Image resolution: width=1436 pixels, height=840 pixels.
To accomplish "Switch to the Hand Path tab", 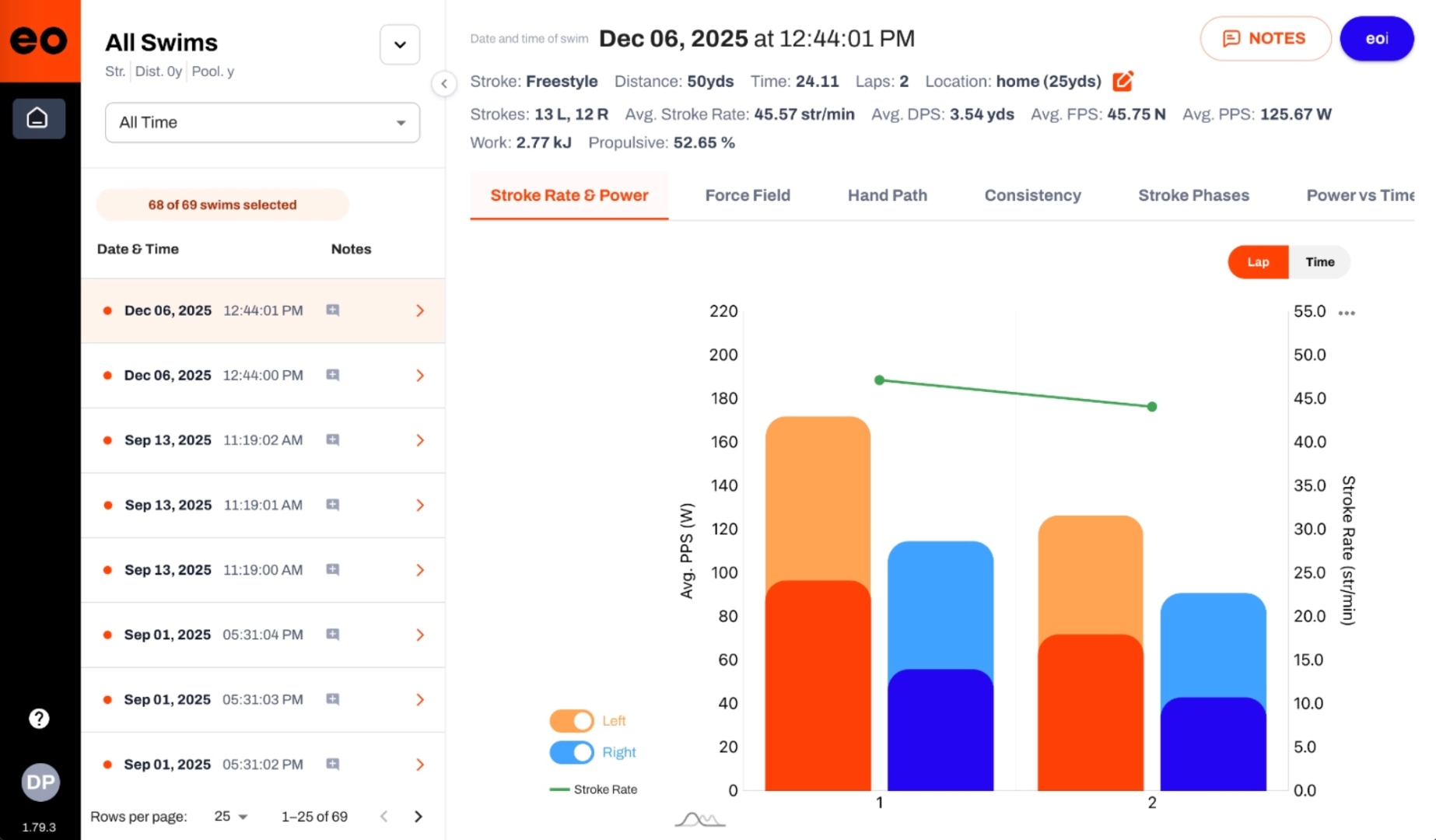I will [x=887, y=195].
